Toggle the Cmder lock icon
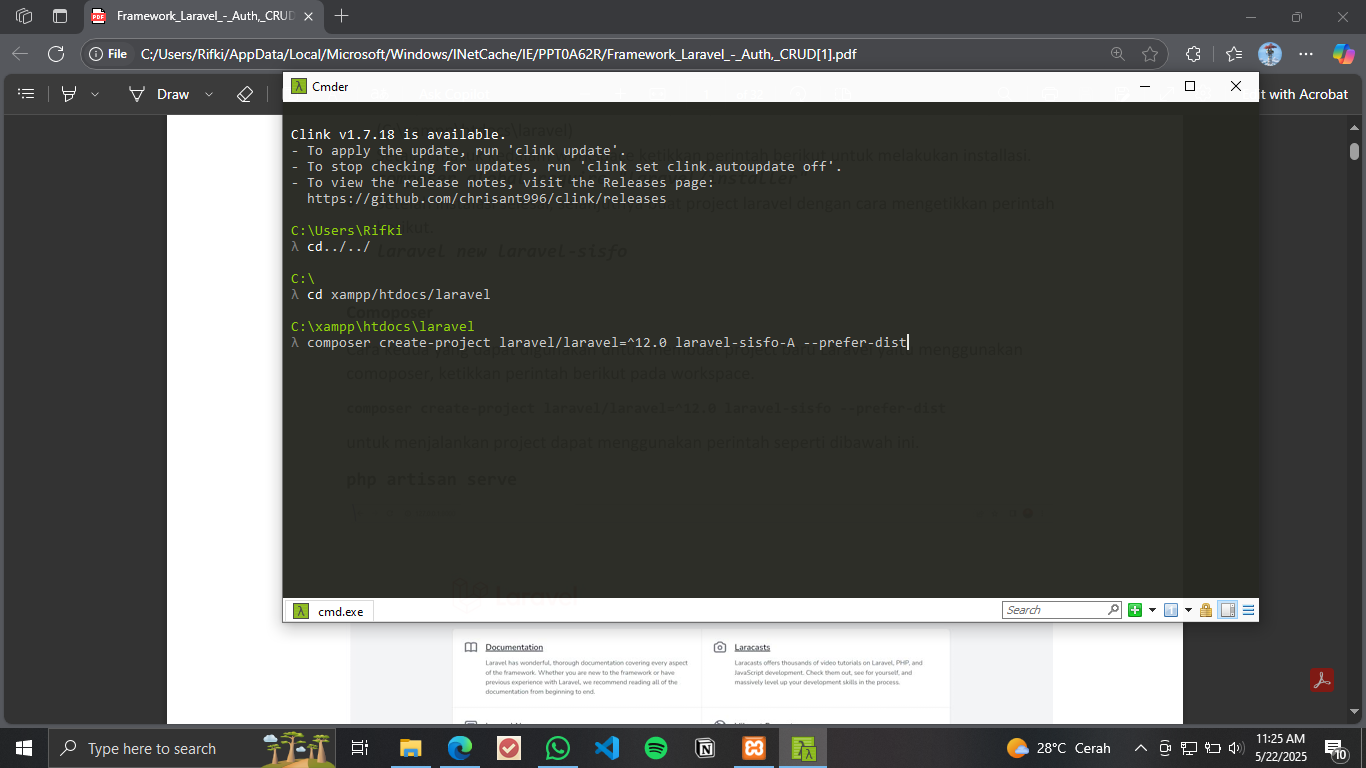1366x768 pixels. coord(1206,610)
